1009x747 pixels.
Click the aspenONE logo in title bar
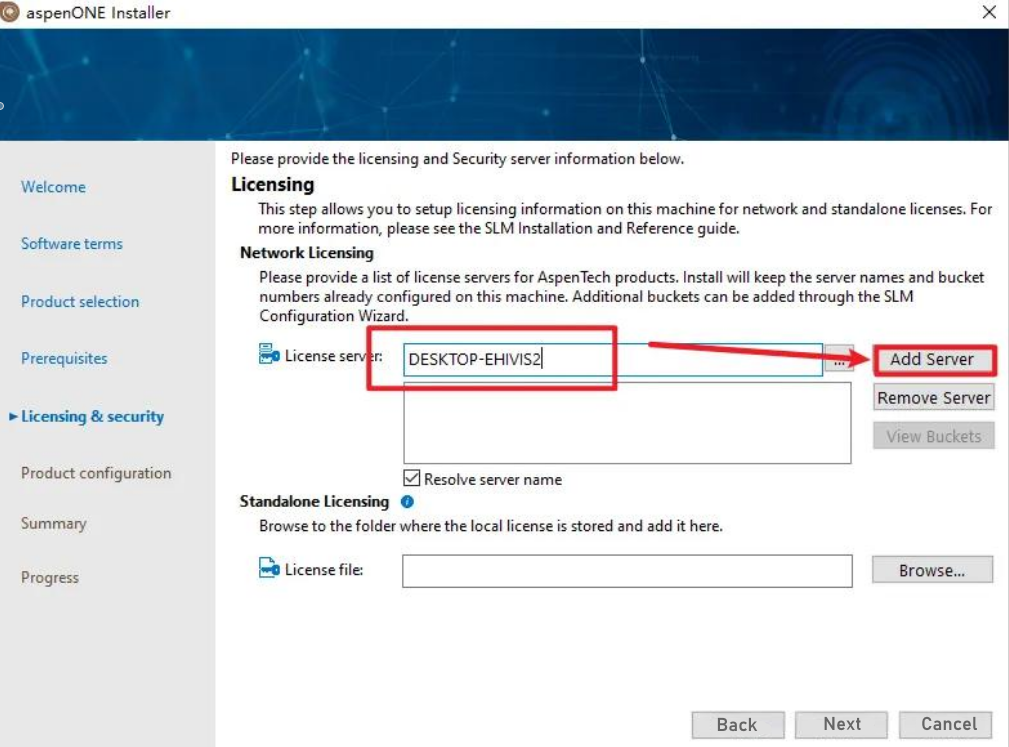[9, 12]
